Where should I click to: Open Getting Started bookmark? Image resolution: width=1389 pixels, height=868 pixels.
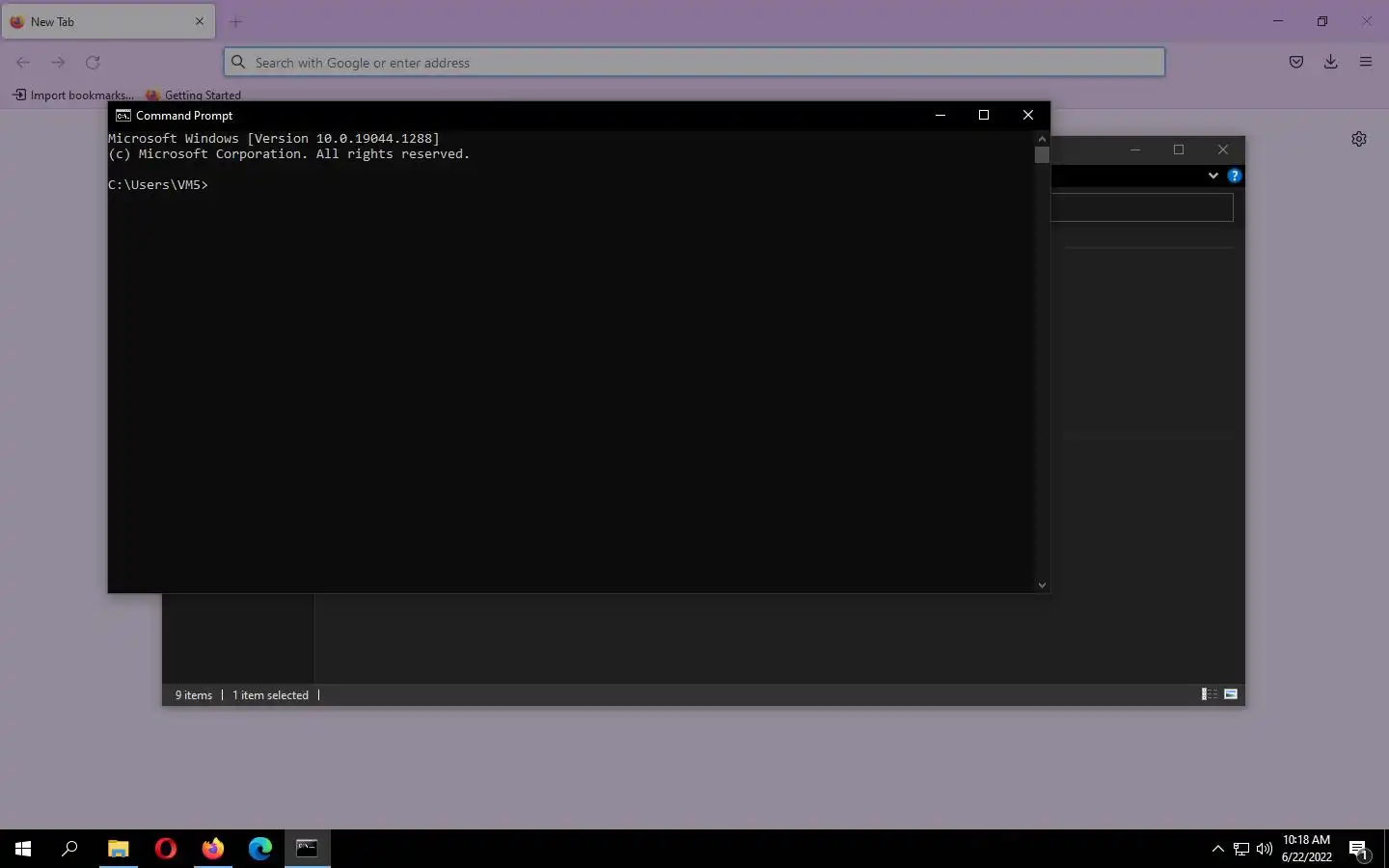[194, 95]
